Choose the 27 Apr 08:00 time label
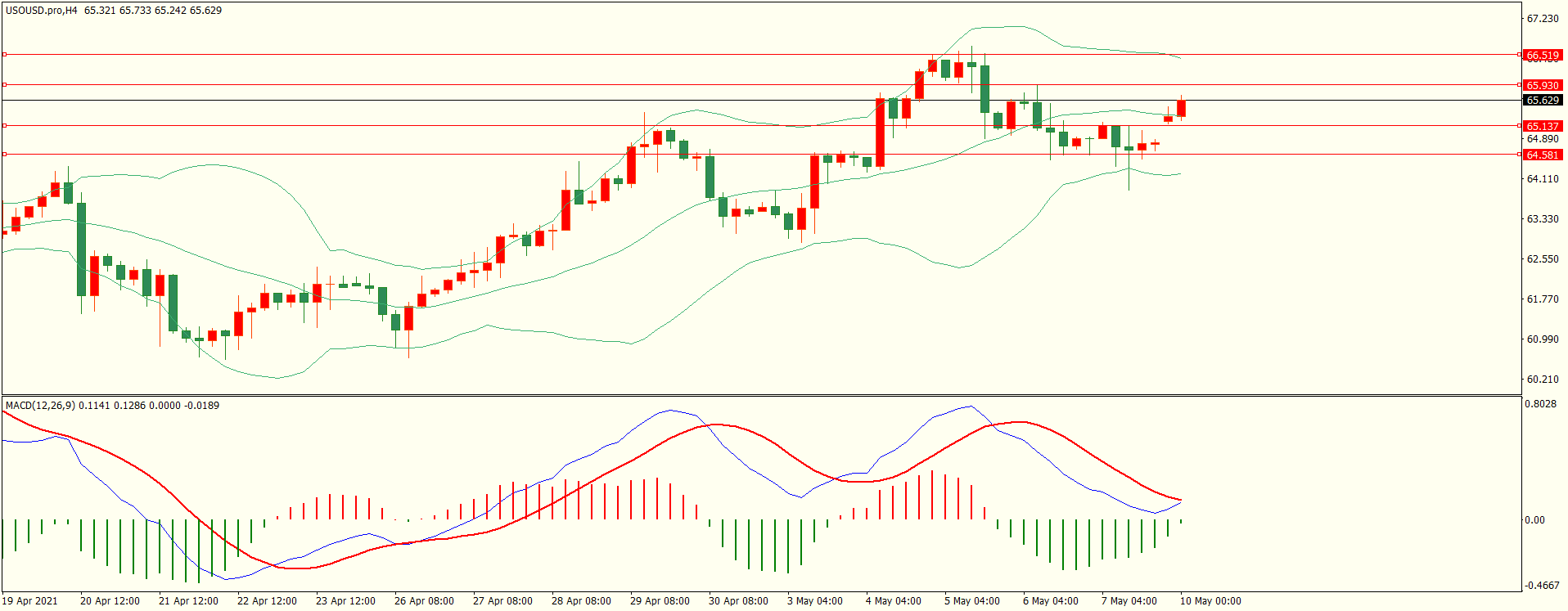 (502, 600)
